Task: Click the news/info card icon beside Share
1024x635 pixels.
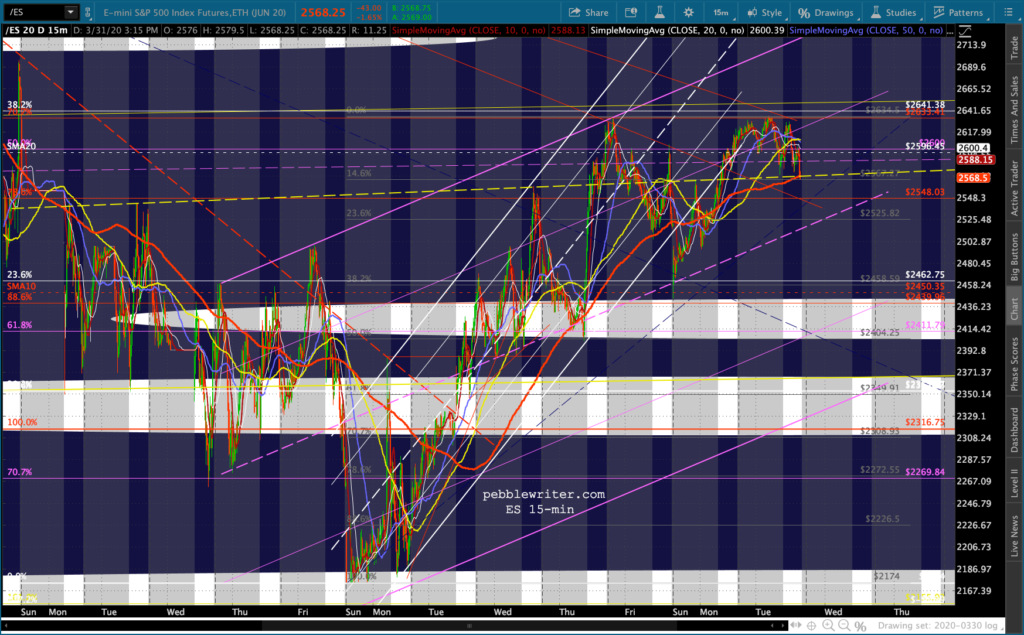Action: point(631,12)
